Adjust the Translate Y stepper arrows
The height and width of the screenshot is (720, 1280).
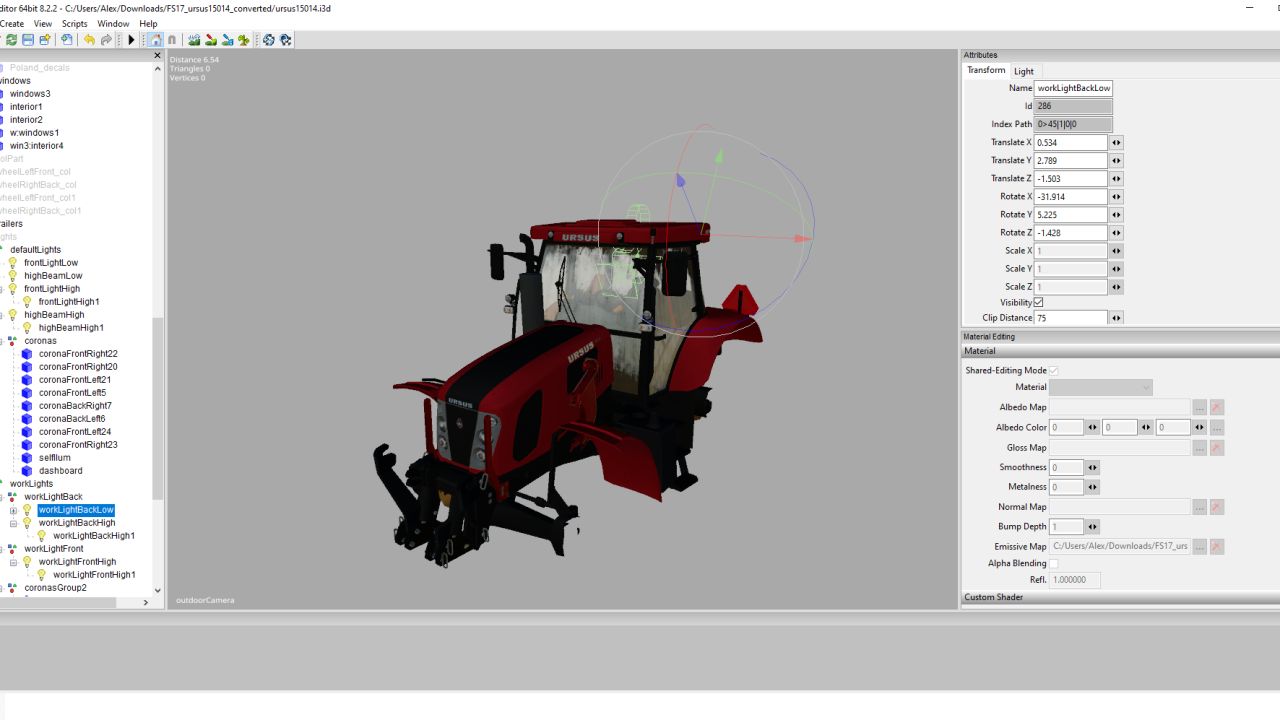[x=1116, y=161]
